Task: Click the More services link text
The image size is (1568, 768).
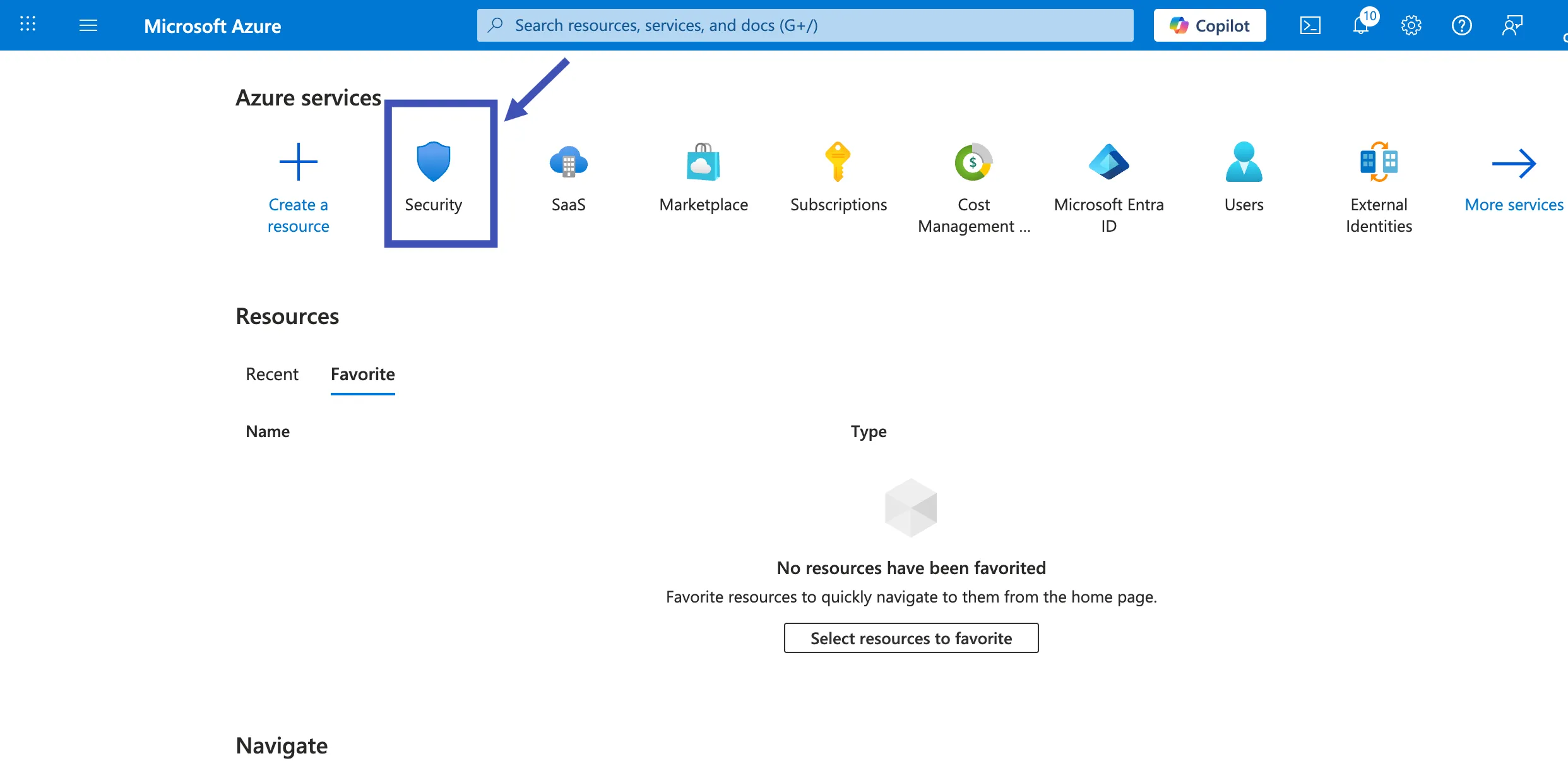Action: click(x=1514, y=205)
